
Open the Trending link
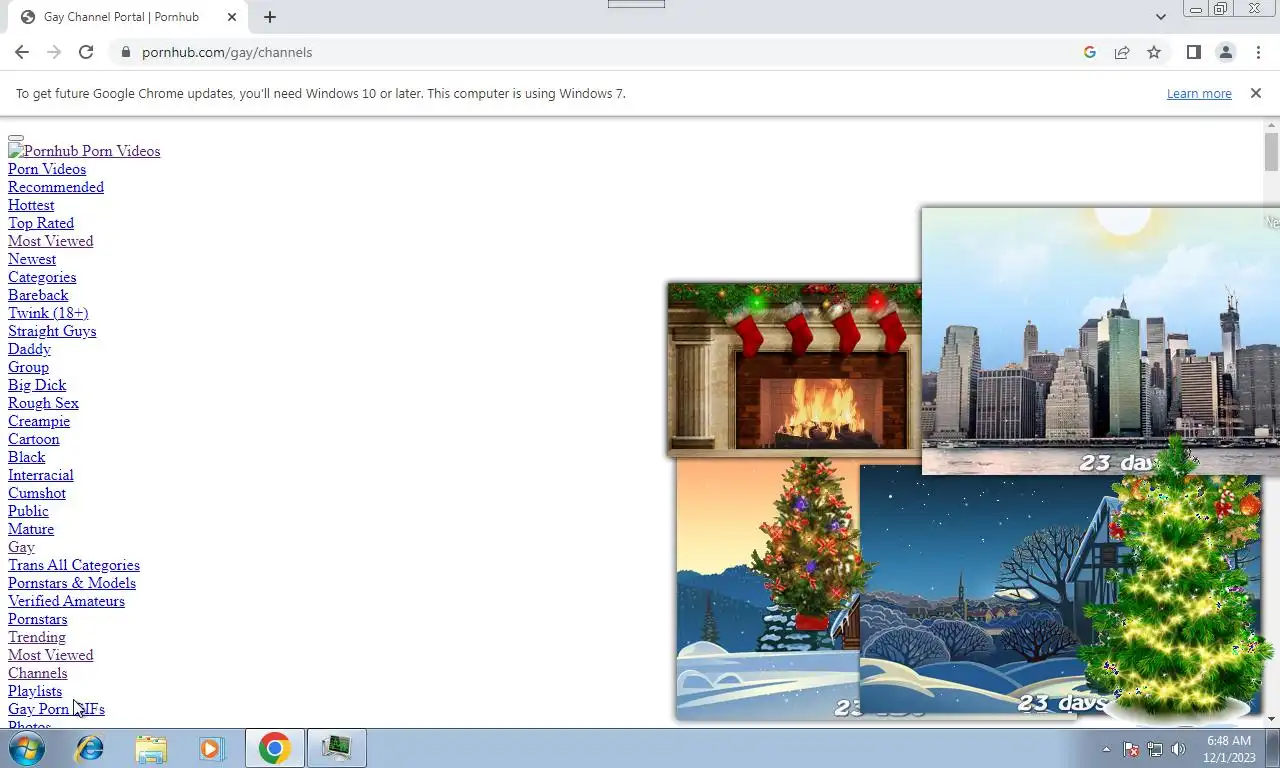coord(37,637)
